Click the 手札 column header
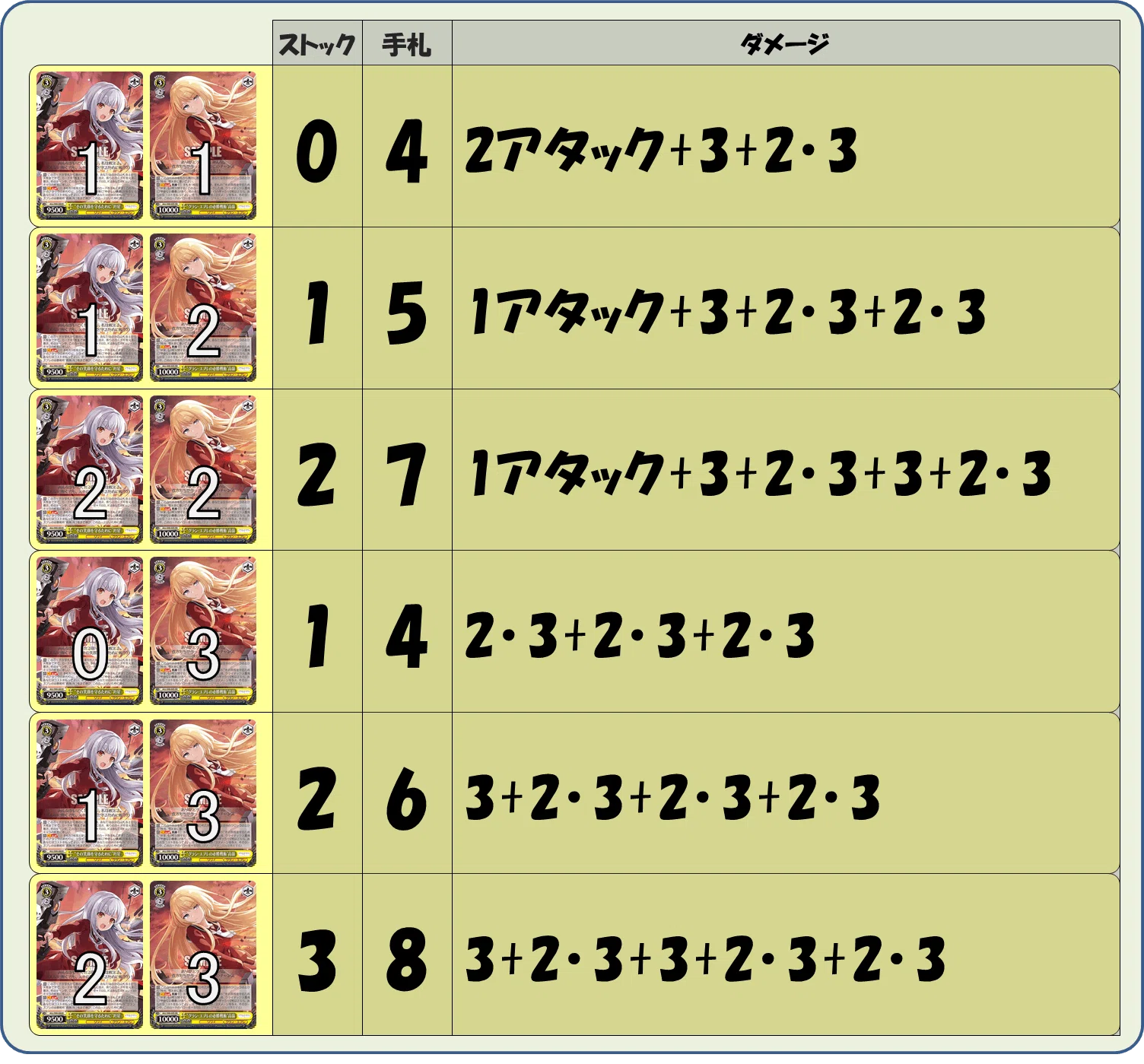This screenshot has width=1144, height=1064. (x=407, y=44)
